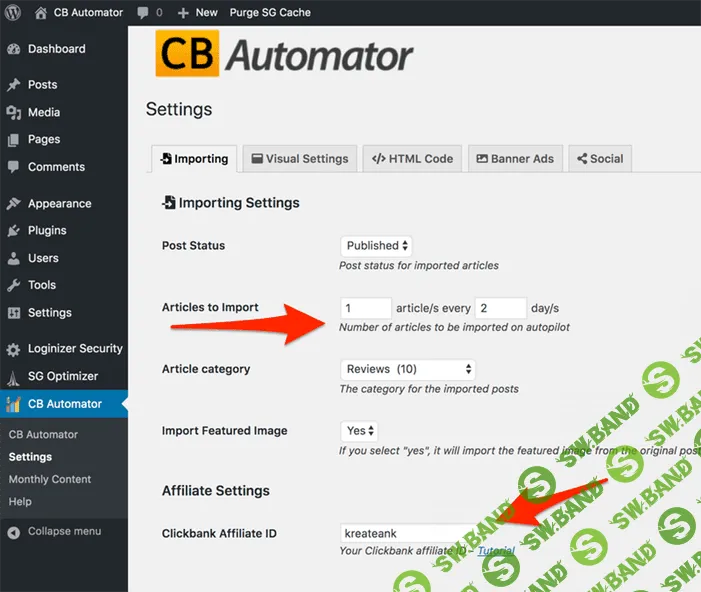Click the Posts pushpin icon
Viewport: 701px width, 592px height.
(14, 85)
